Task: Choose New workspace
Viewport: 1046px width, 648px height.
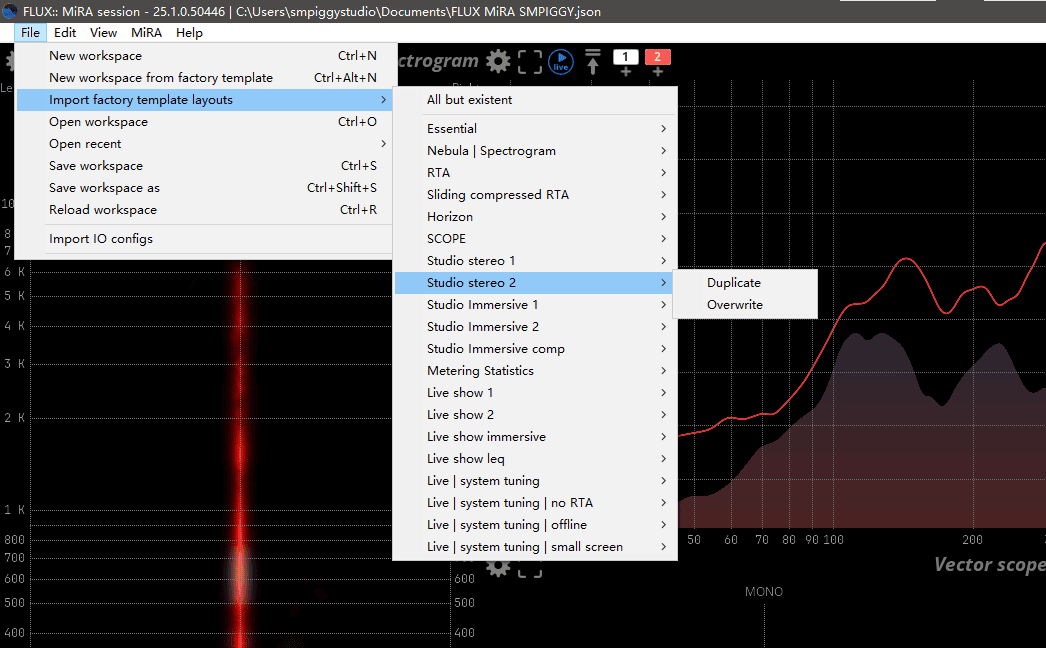Action: (203, 56)
